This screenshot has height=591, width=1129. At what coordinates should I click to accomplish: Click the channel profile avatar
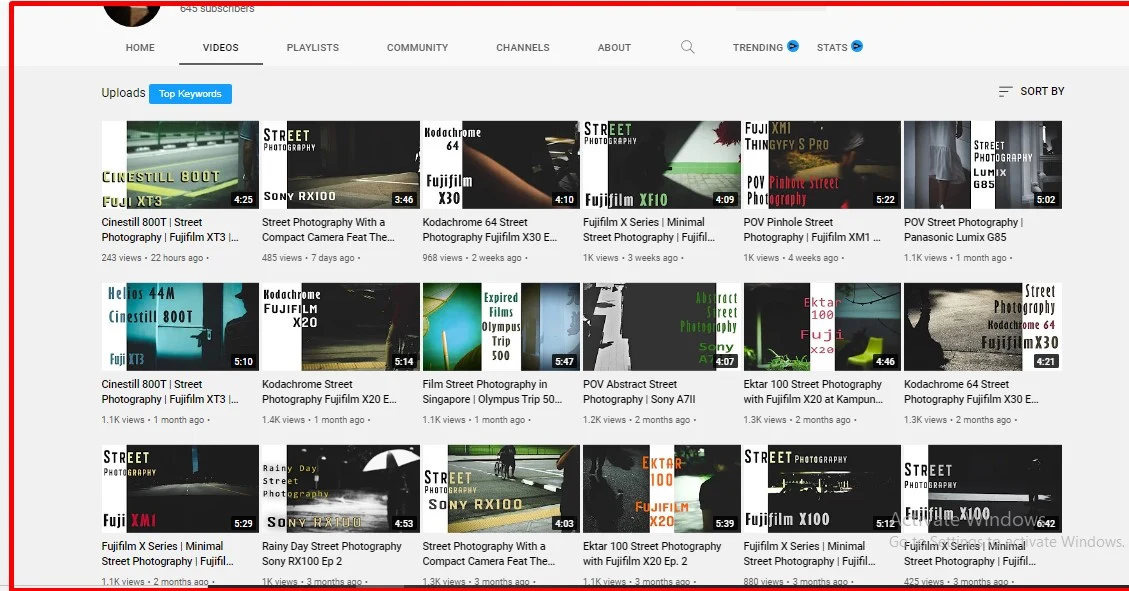pyautogui.click(x=132, y=12)
